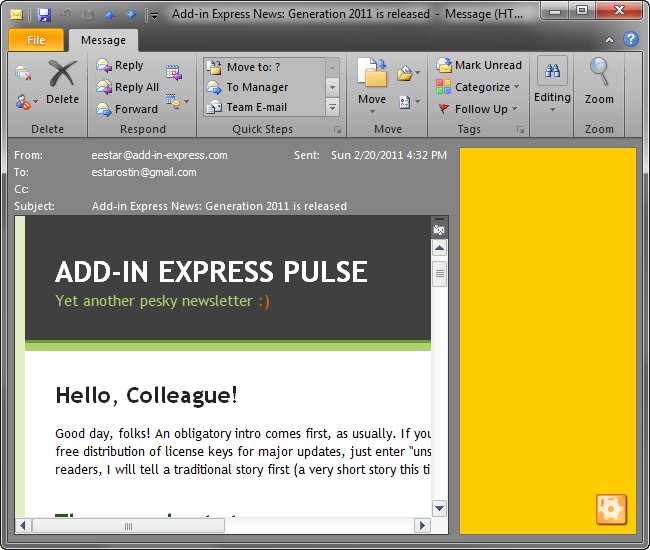Choose Team E-mail quick step
The image size is (650, 550).
[264, 107]
